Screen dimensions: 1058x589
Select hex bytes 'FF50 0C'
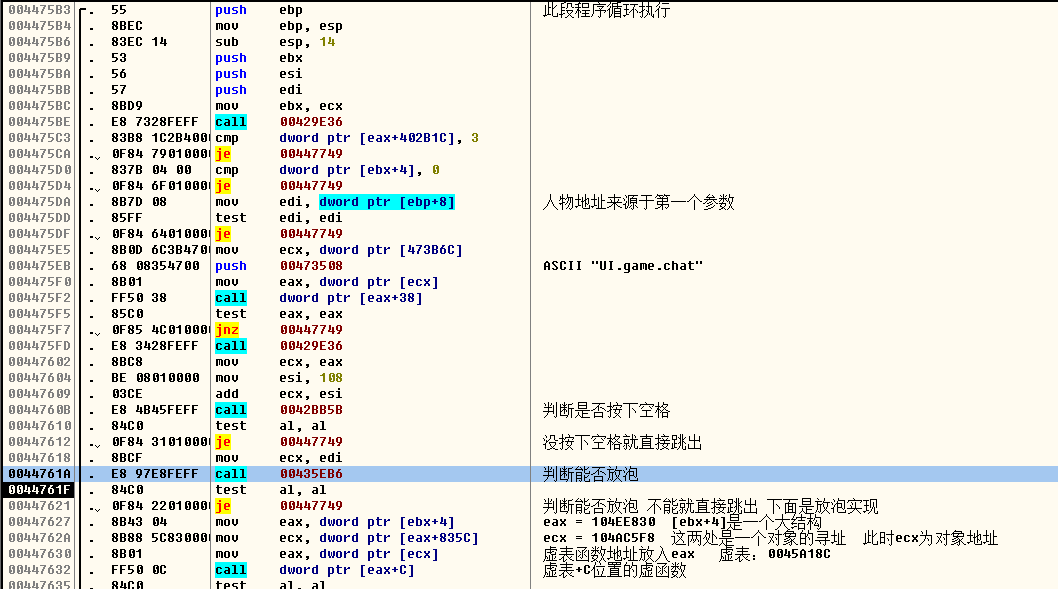139,570
